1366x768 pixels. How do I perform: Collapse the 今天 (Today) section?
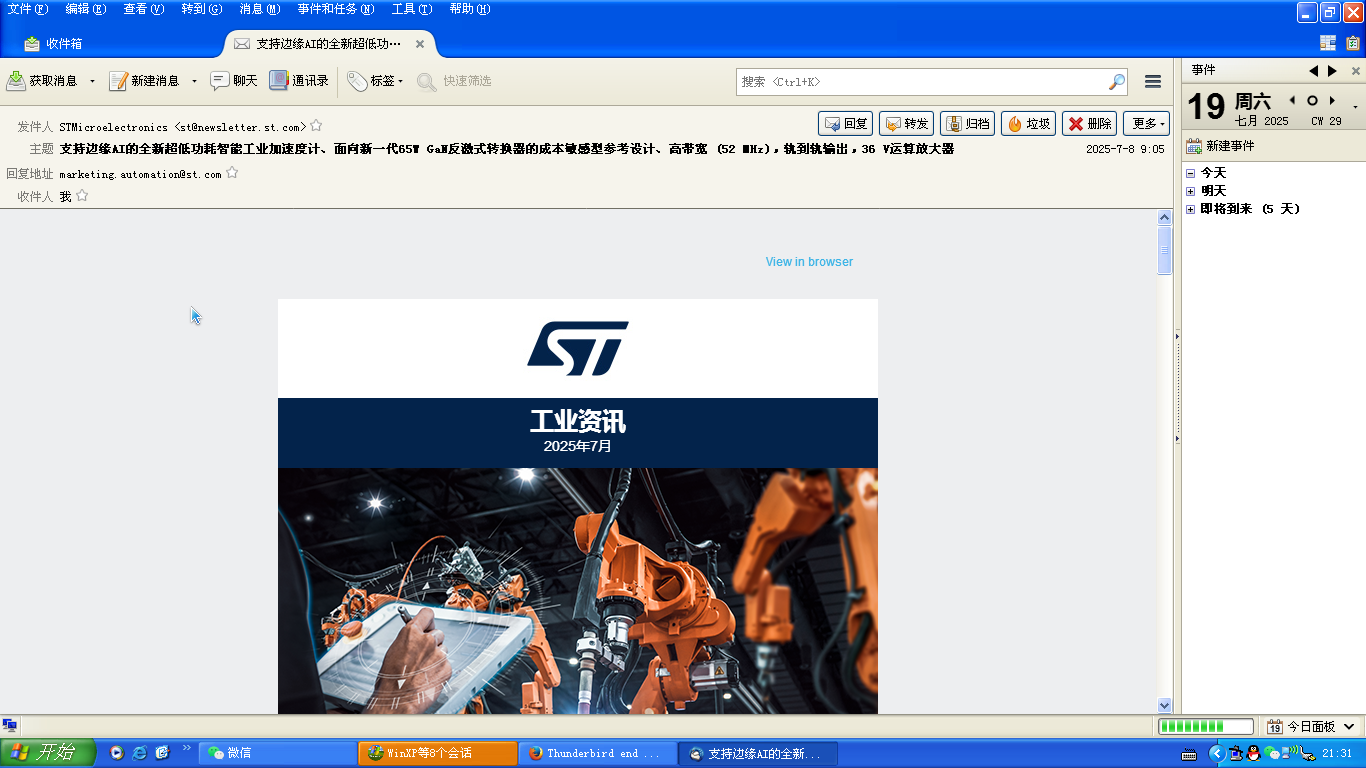pos(1190,173)
